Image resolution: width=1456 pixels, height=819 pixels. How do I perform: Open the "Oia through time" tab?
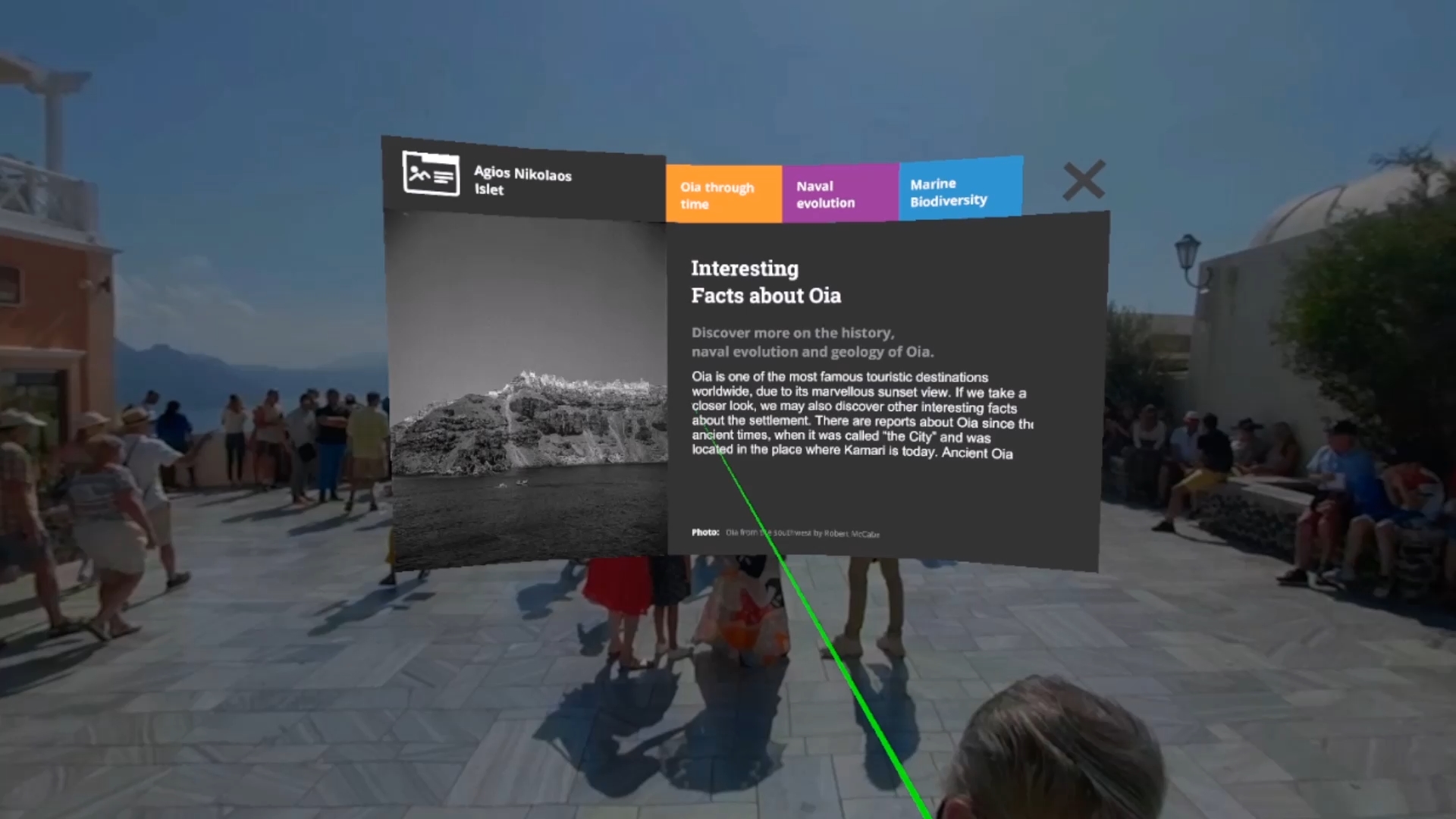click(x=723, y=194)
